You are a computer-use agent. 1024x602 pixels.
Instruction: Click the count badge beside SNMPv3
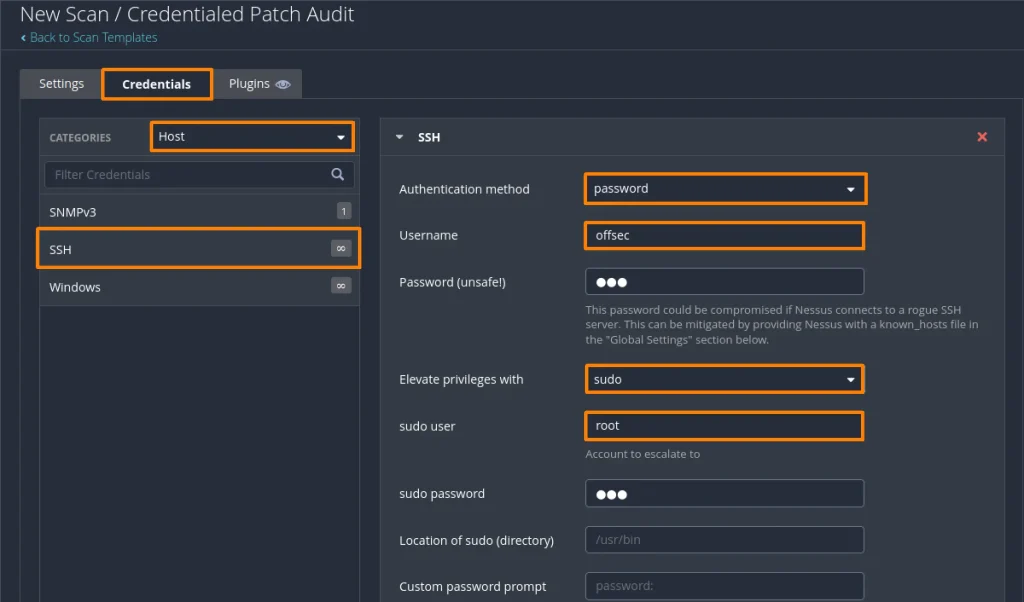tap(343, 211)
